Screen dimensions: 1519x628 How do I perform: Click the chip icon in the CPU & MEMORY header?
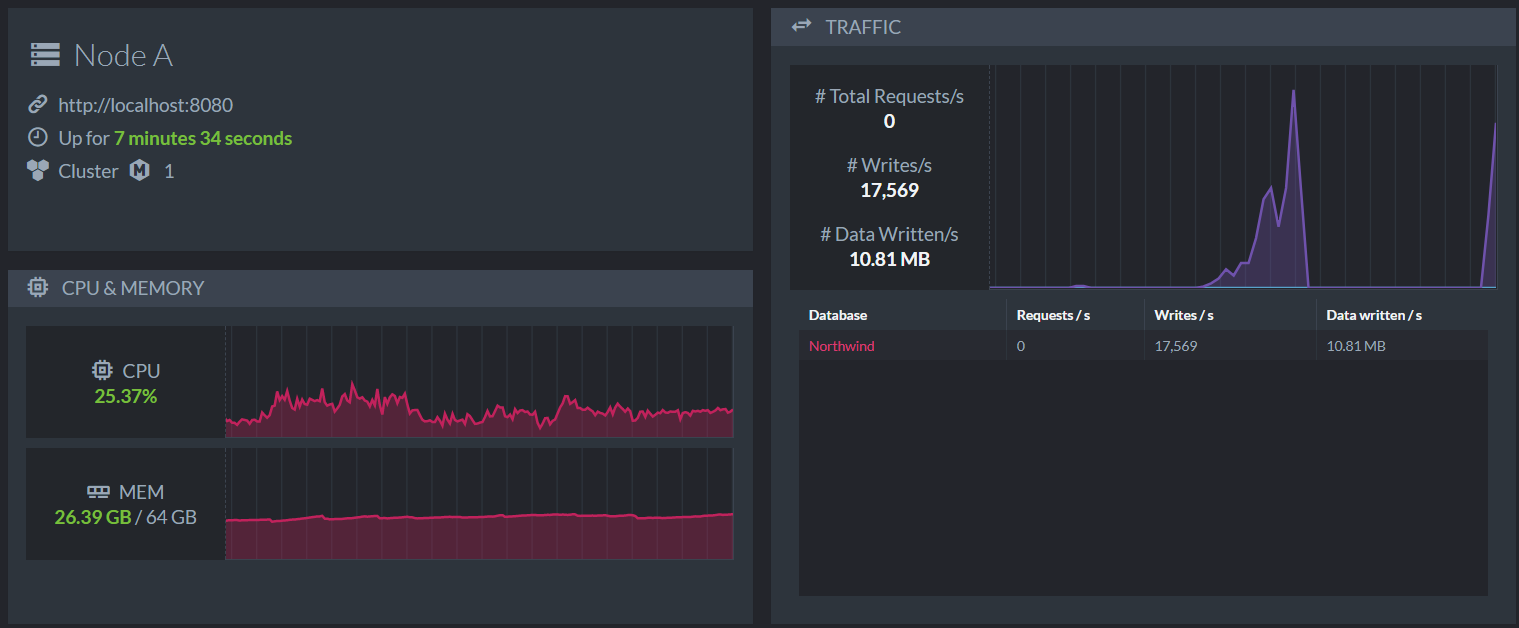click(x=38, y=288)
